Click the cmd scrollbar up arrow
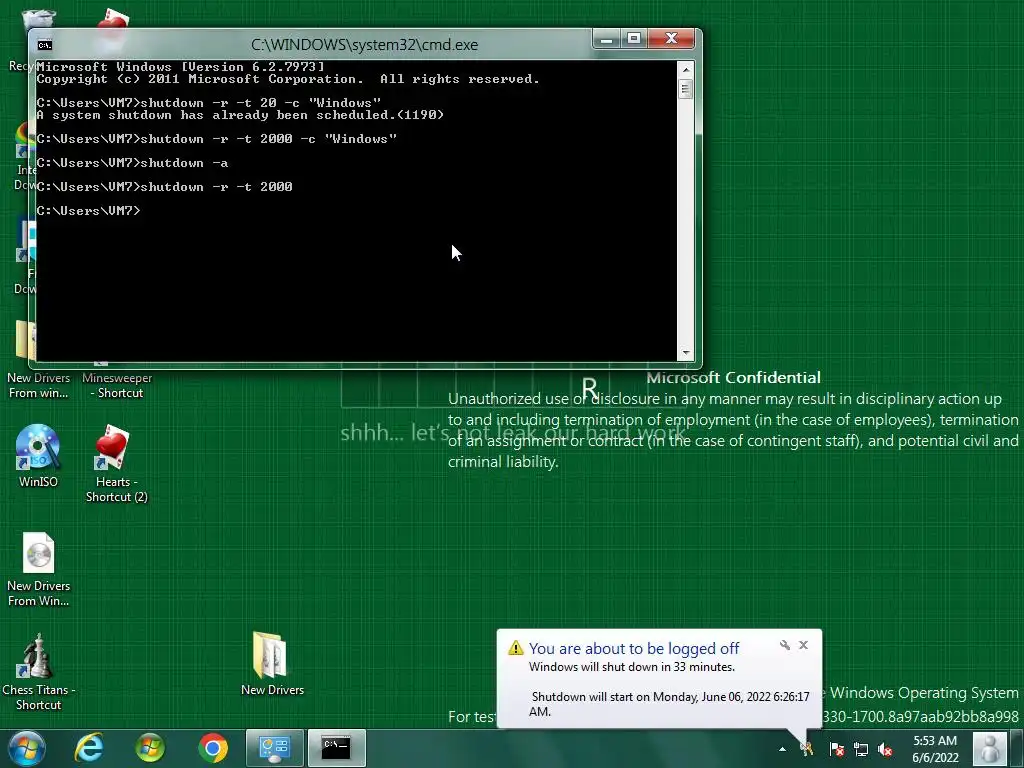The image size is (1024, 768). 686,69
